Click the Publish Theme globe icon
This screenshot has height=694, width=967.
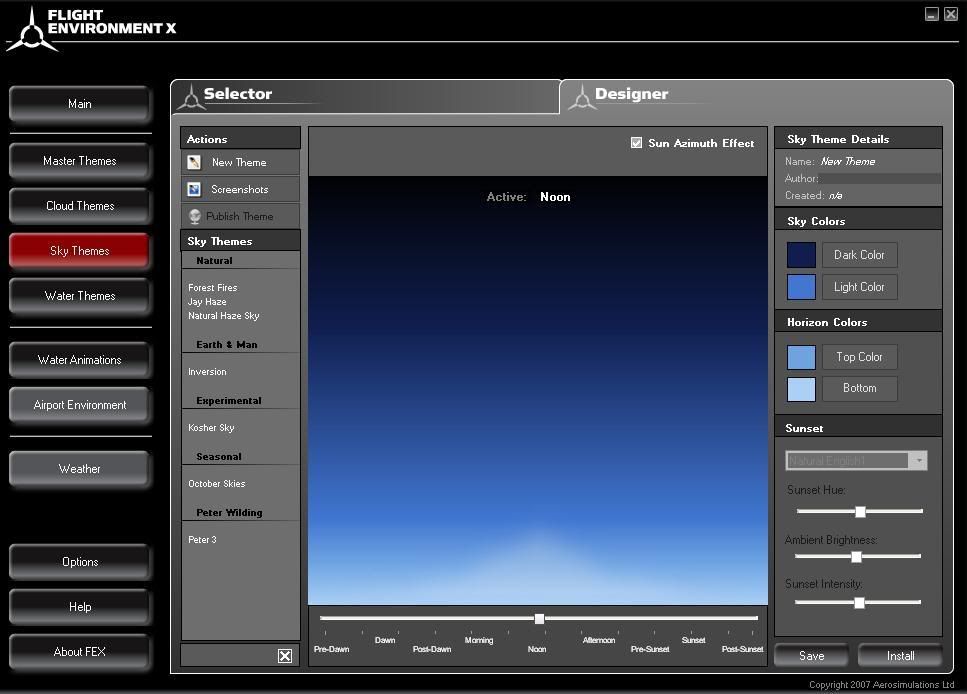pyautogui.click(x=194, y=216)
